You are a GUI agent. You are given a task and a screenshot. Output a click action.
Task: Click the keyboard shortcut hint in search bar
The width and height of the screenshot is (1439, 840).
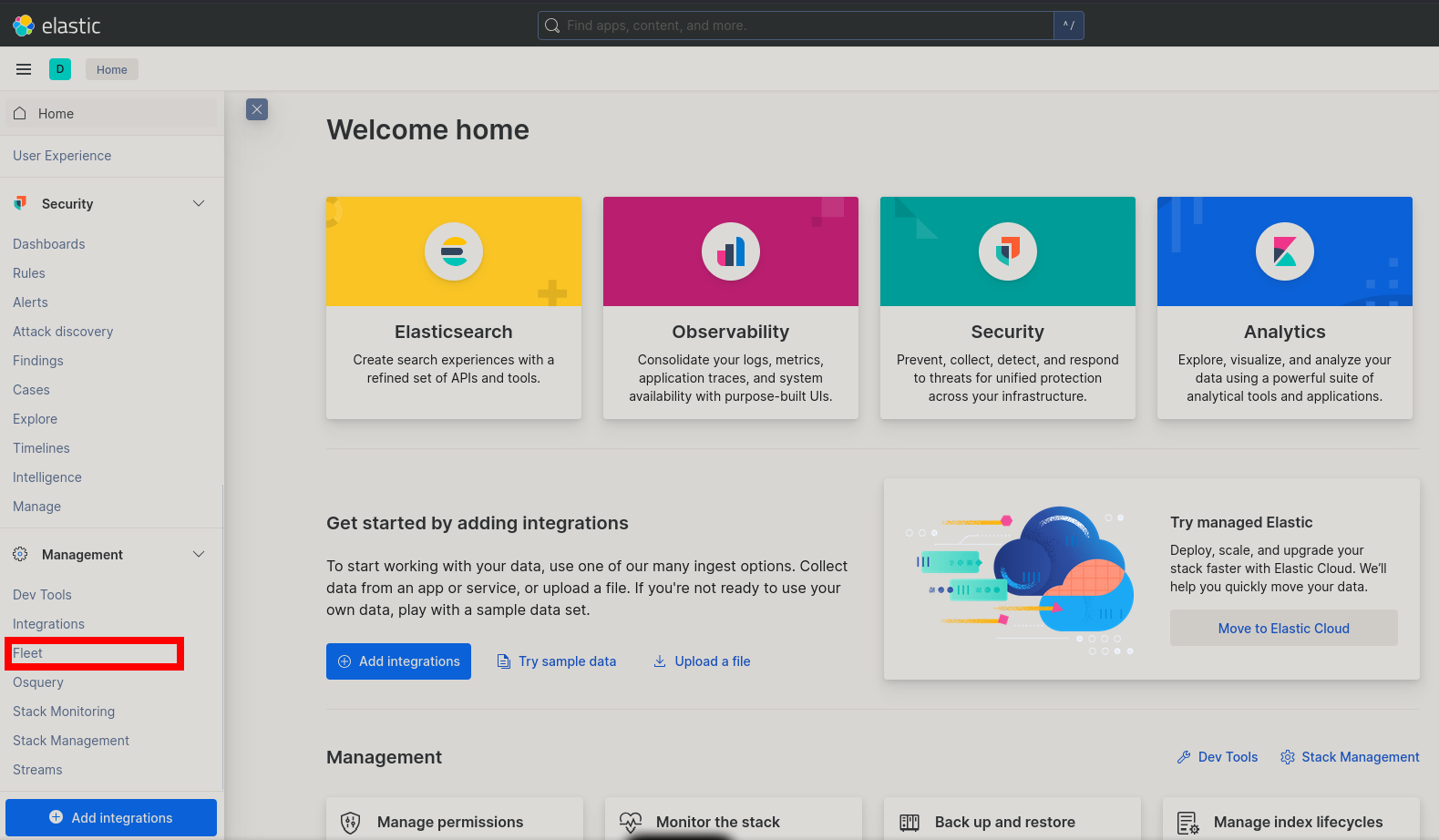pyautogui.click(x=1069, y=26)
